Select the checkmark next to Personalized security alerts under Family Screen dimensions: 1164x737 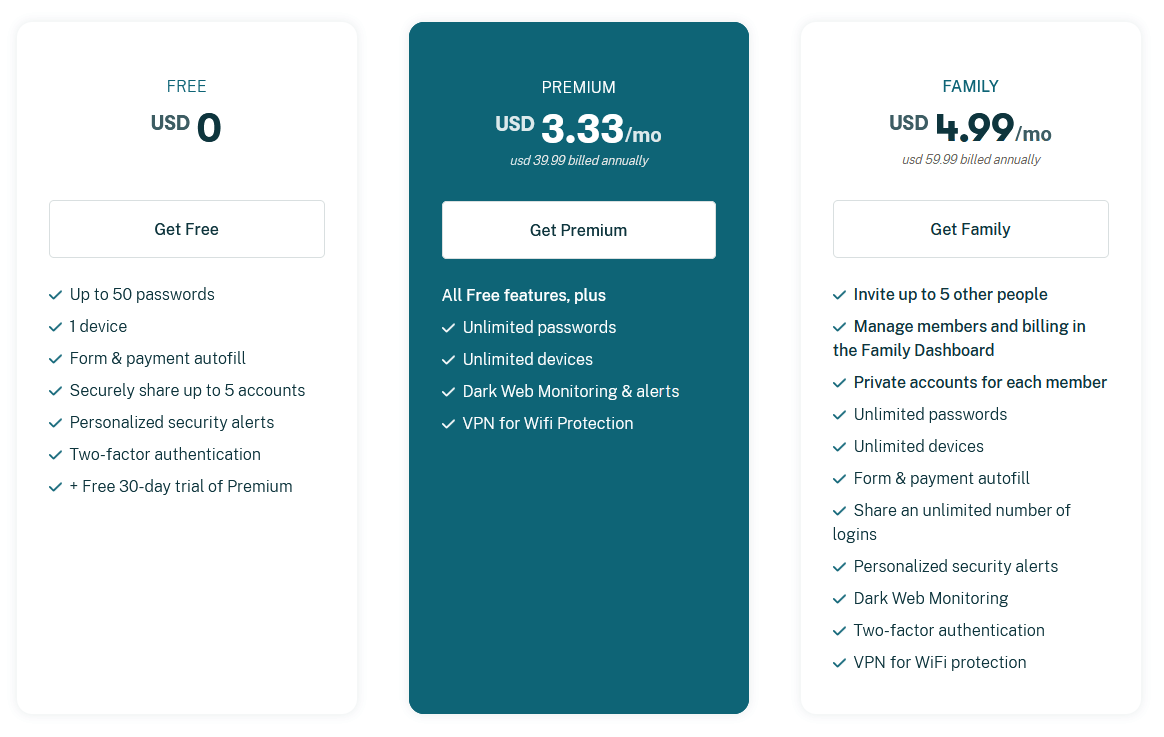(x=839, y=566)
